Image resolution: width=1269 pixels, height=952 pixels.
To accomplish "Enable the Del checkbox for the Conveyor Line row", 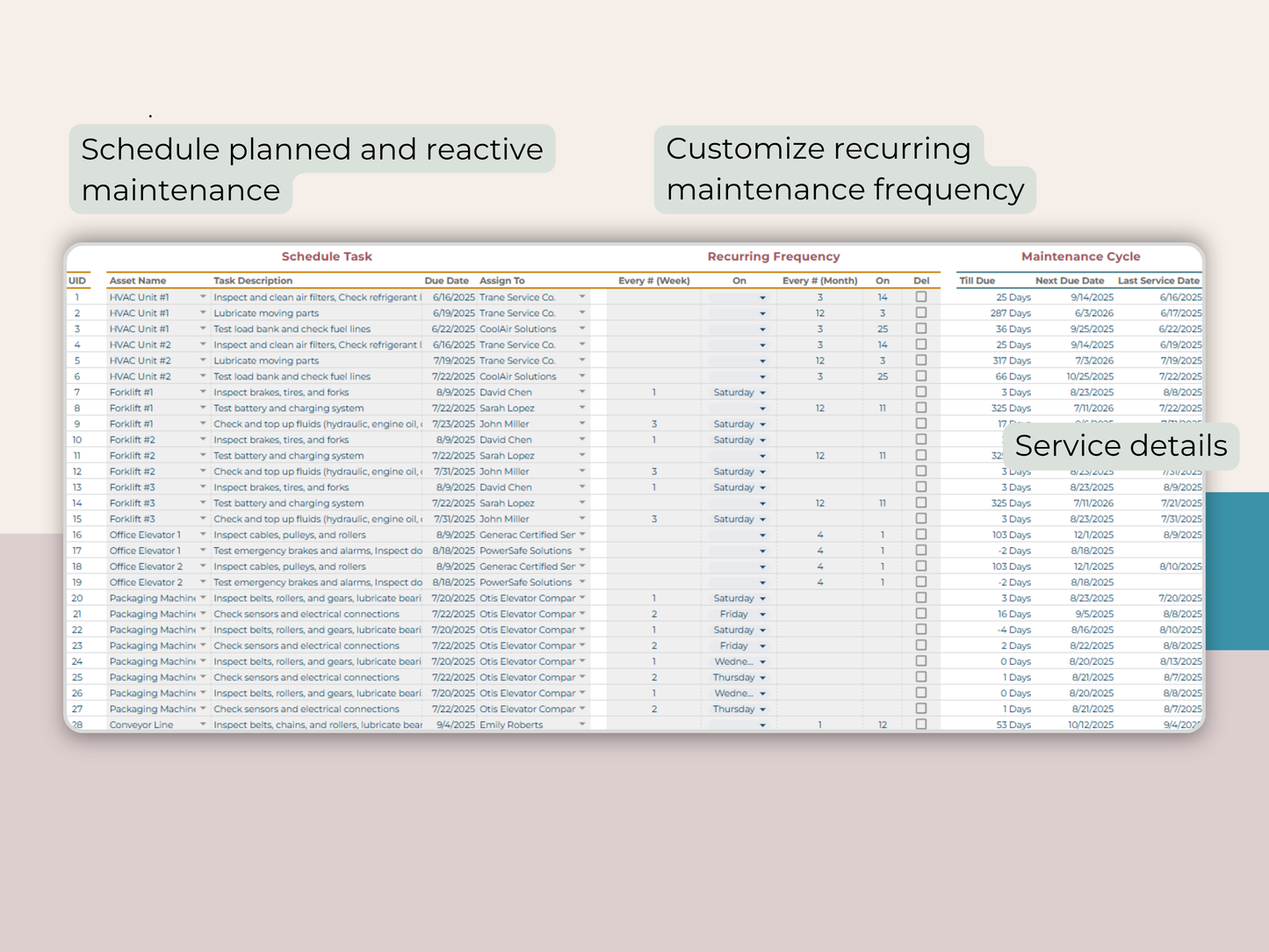I will pos(921,725).
